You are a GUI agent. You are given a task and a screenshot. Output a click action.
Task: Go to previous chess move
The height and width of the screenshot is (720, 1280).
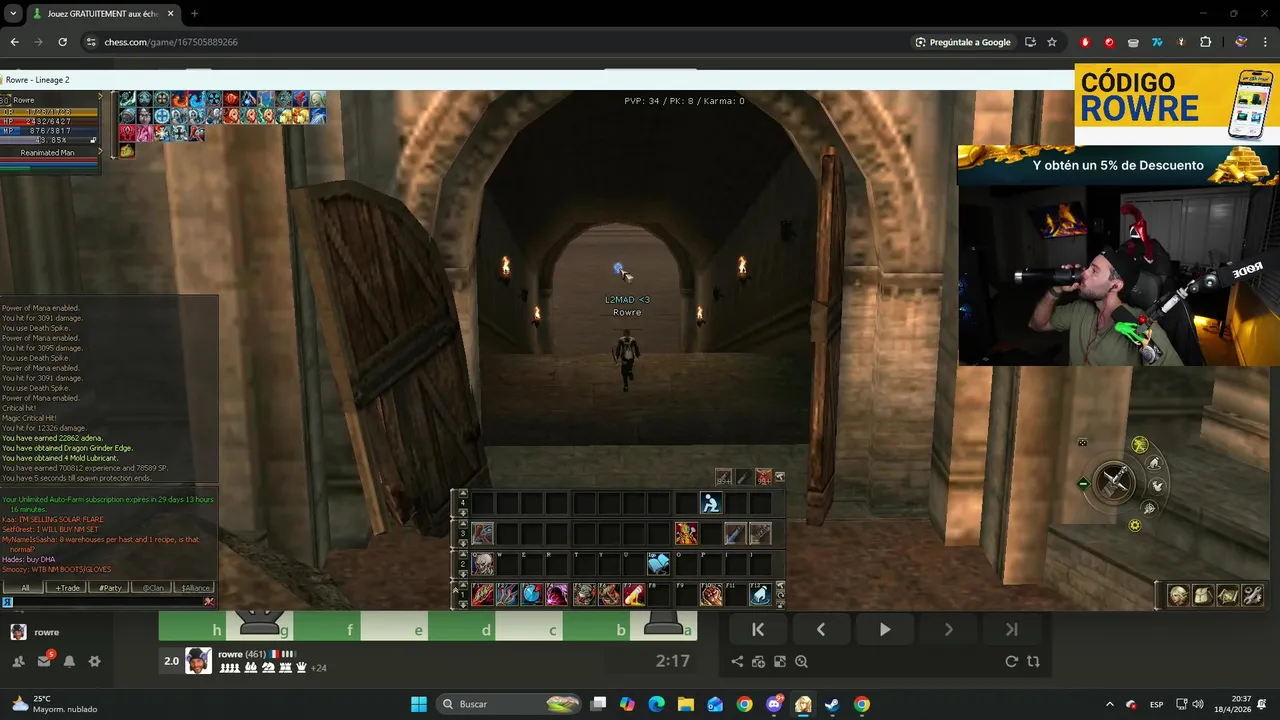click(x=821, y=629)
